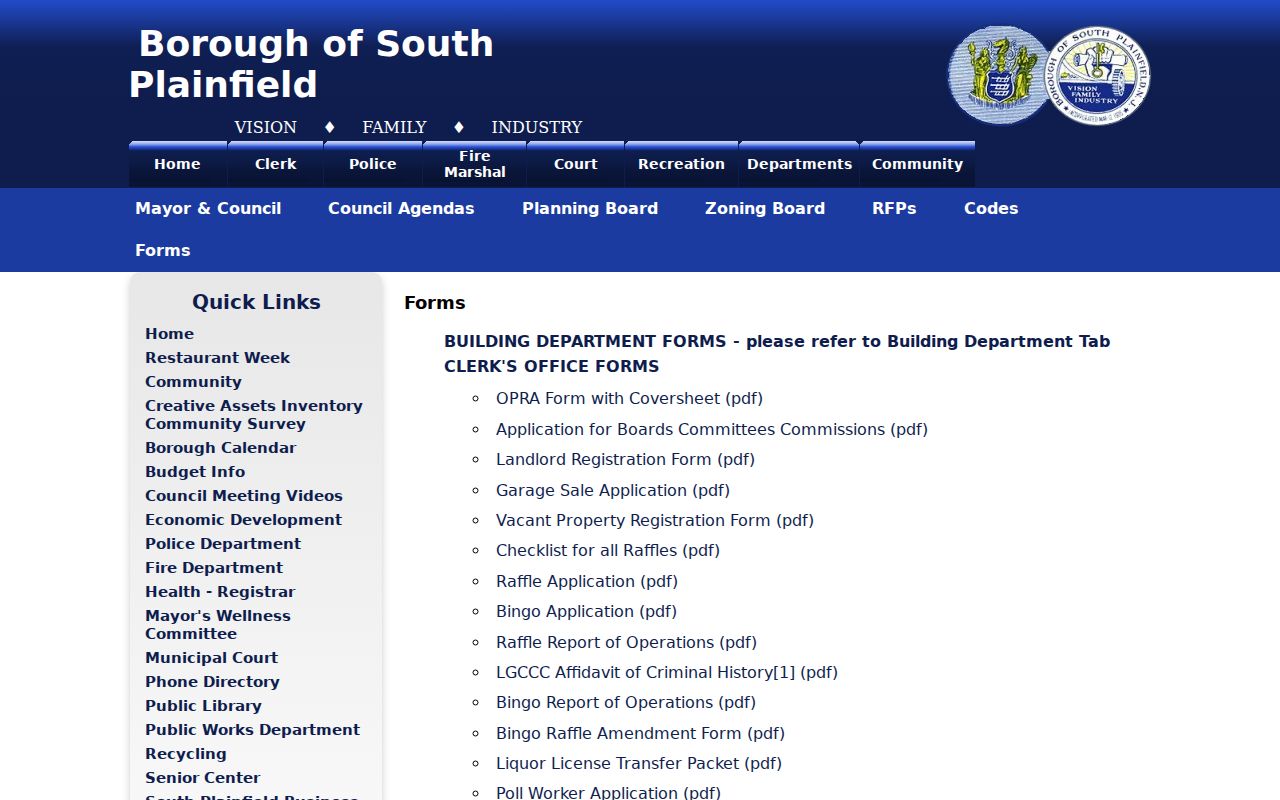
Task: Open Creative Assets Inventory Community Survey link
Action: [x=254, y=415]
